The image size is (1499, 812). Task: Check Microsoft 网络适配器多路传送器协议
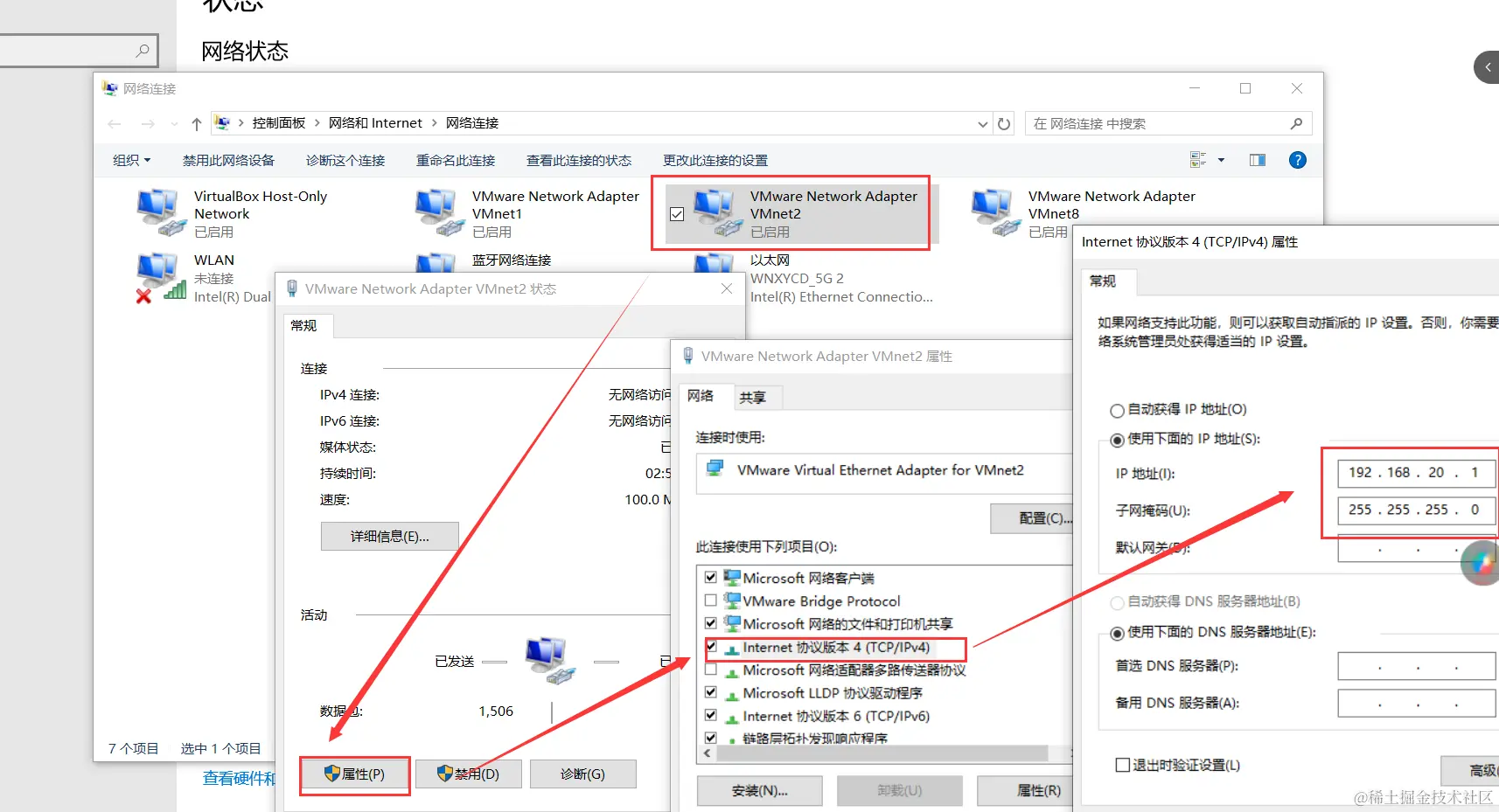pos(711,670)
